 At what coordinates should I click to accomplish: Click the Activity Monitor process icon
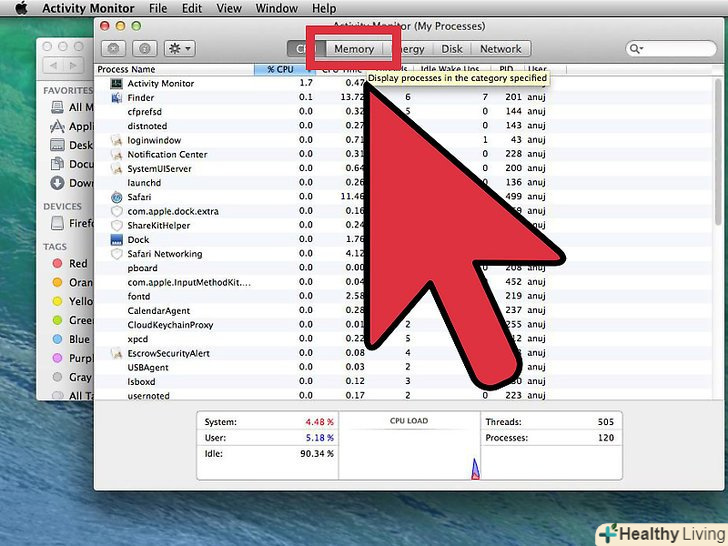pos(116,84)
